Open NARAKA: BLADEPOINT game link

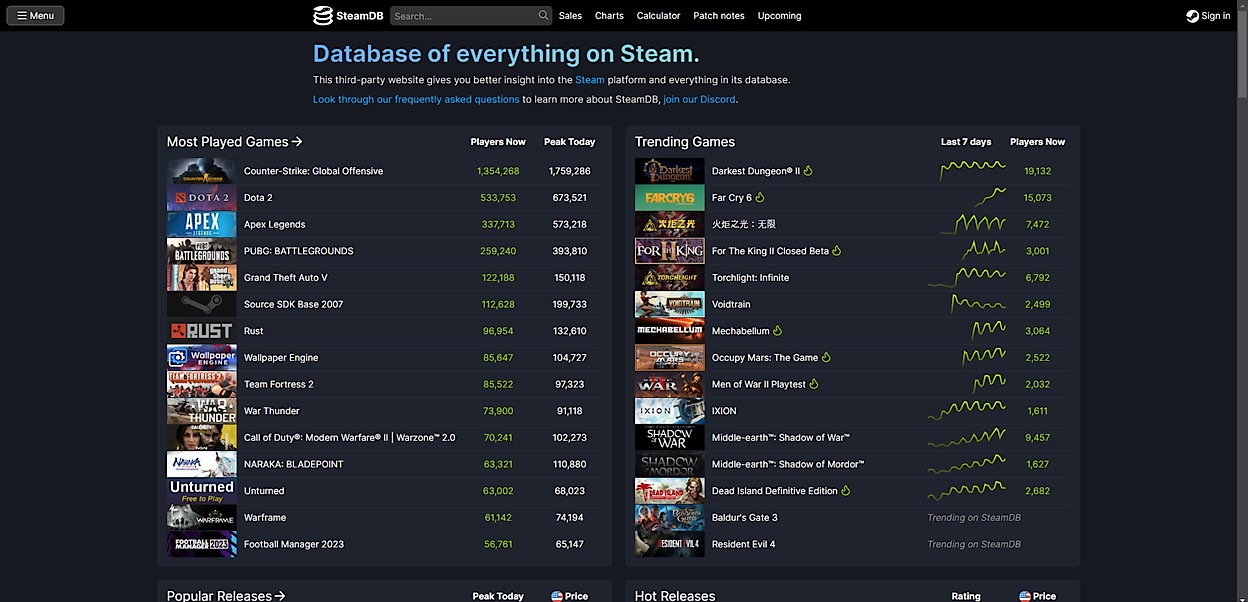click(293, 464)
